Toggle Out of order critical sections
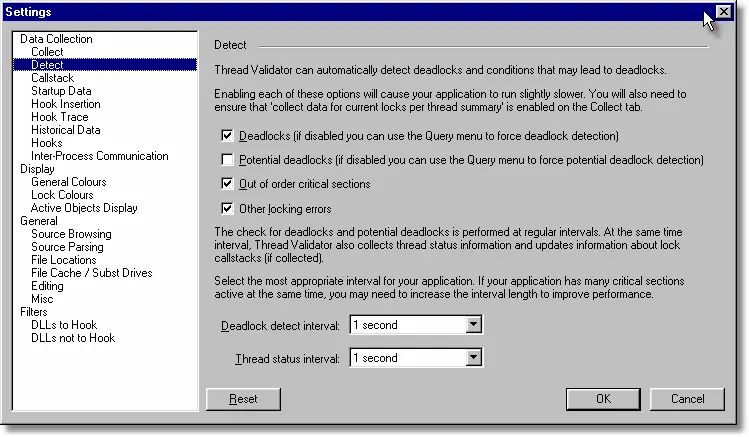This screenshot has width=749, height=437. 227,183
